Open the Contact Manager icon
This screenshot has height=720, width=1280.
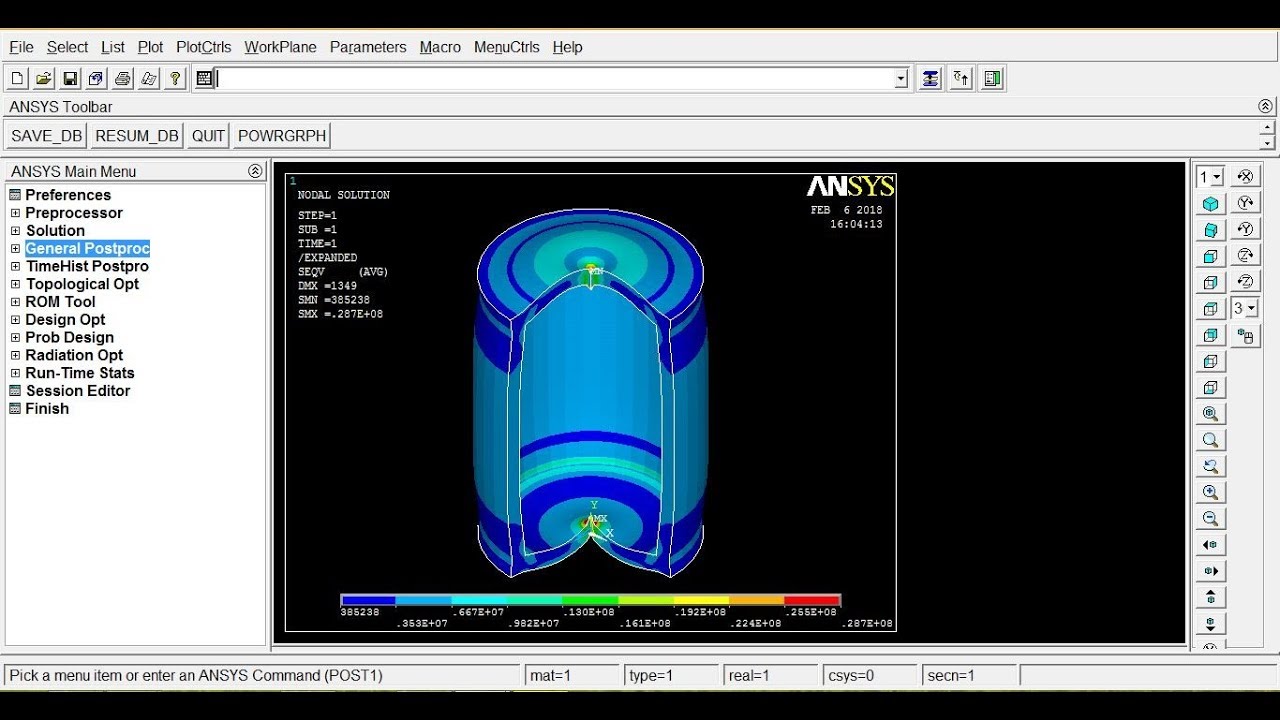point(992,78)
